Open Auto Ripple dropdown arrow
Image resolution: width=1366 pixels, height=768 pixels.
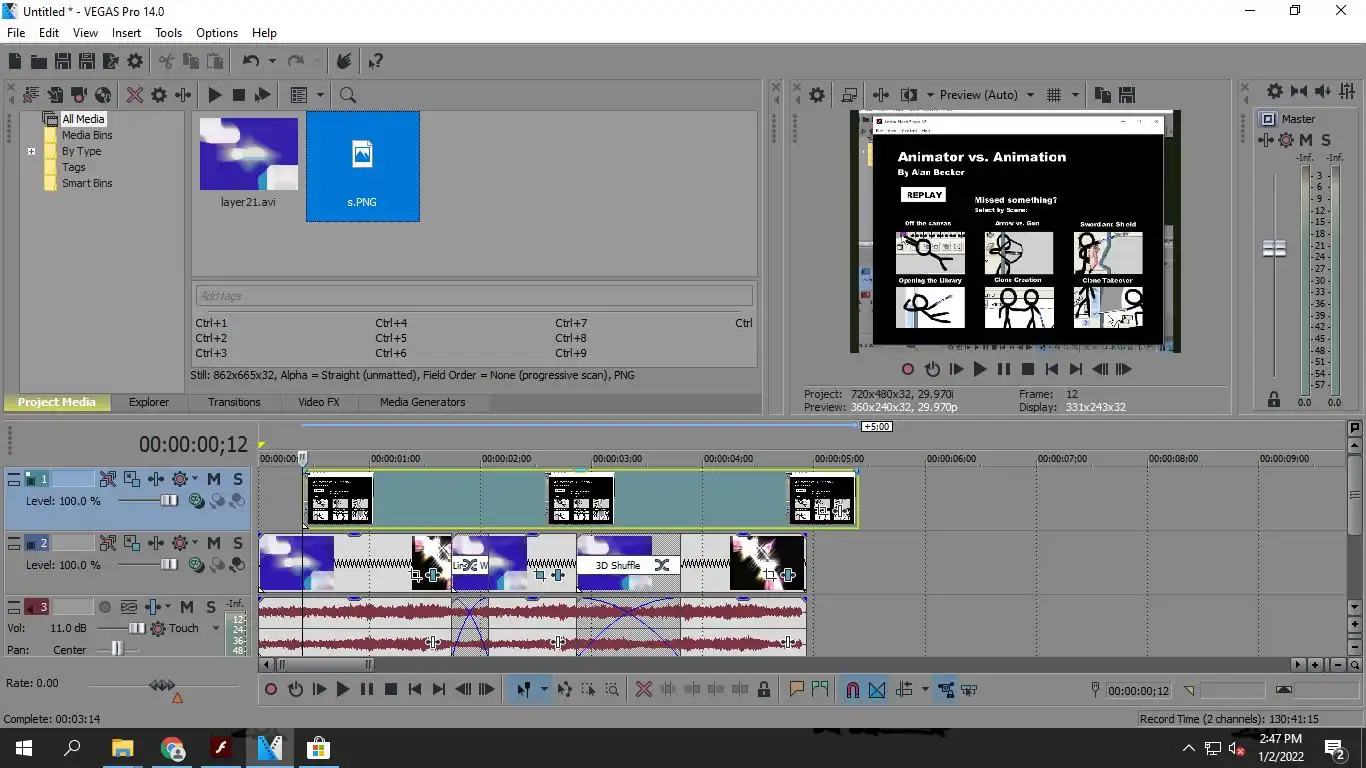[x=925, y=689]
